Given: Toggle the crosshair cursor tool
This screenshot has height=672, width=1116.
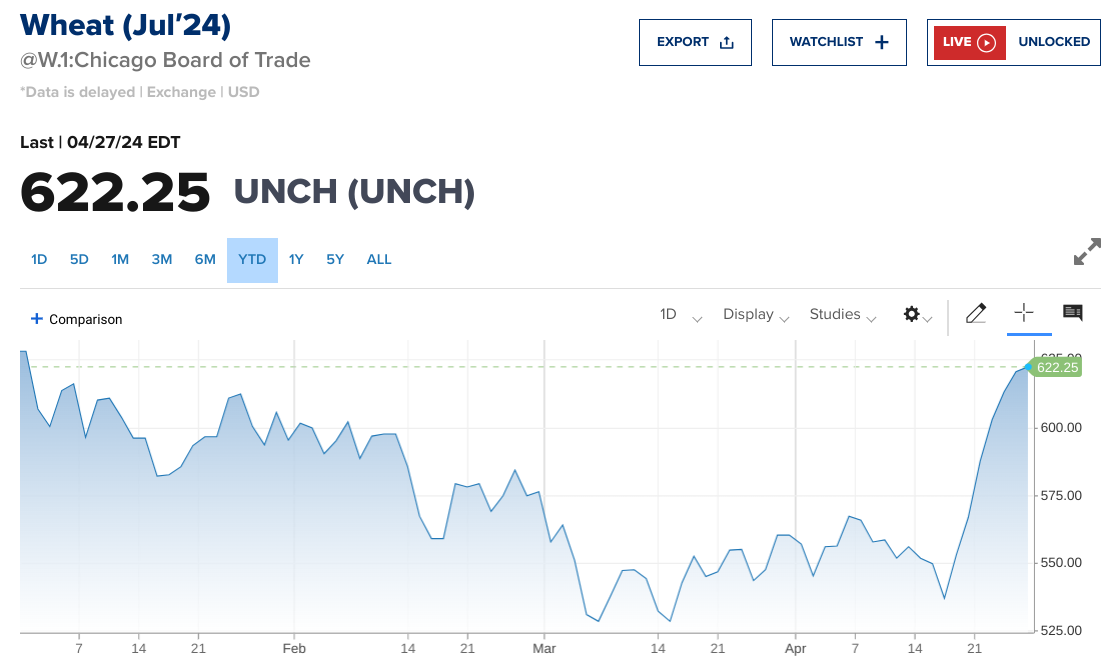Looking at the screenshot, I should (1023, 313).
